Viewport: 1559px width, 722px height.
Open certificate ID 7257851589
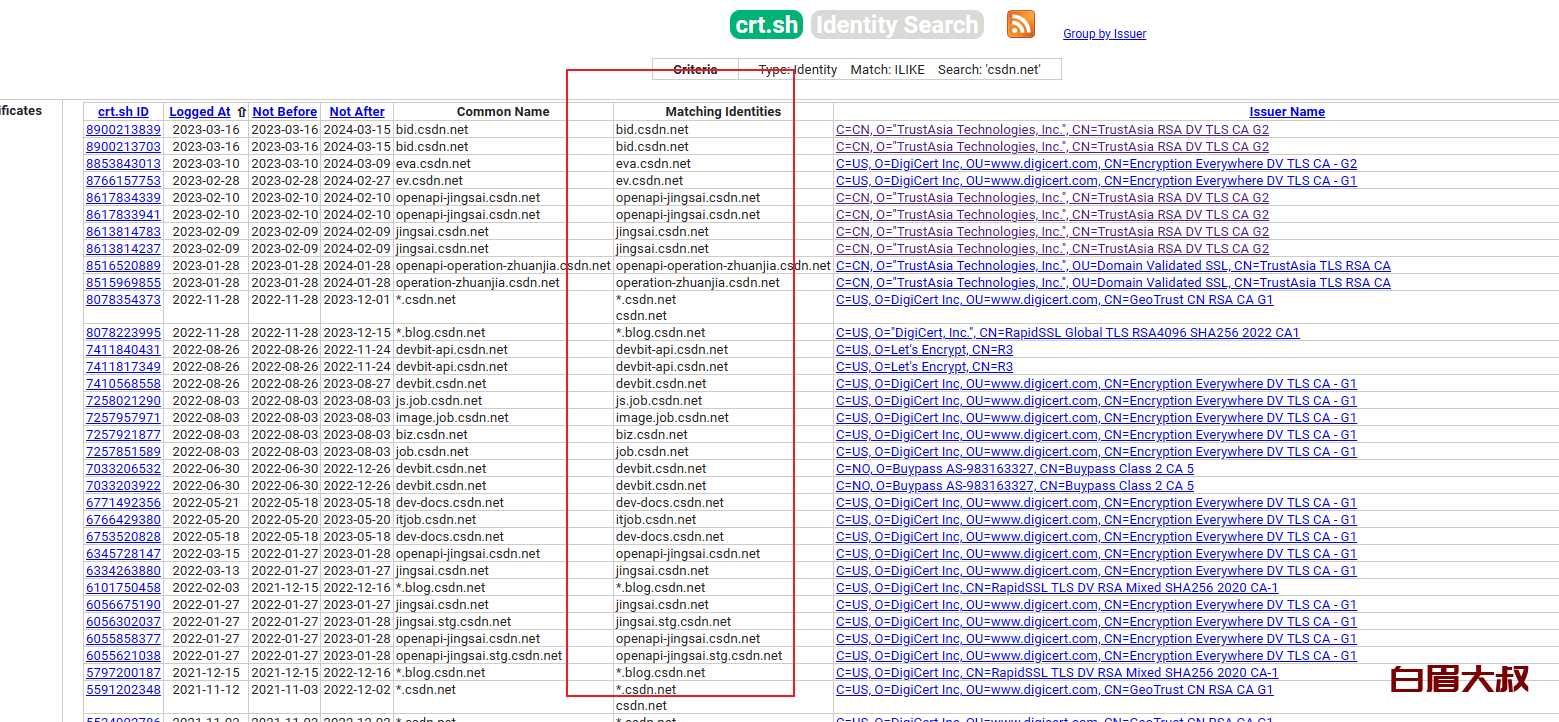tap(123, 452)
